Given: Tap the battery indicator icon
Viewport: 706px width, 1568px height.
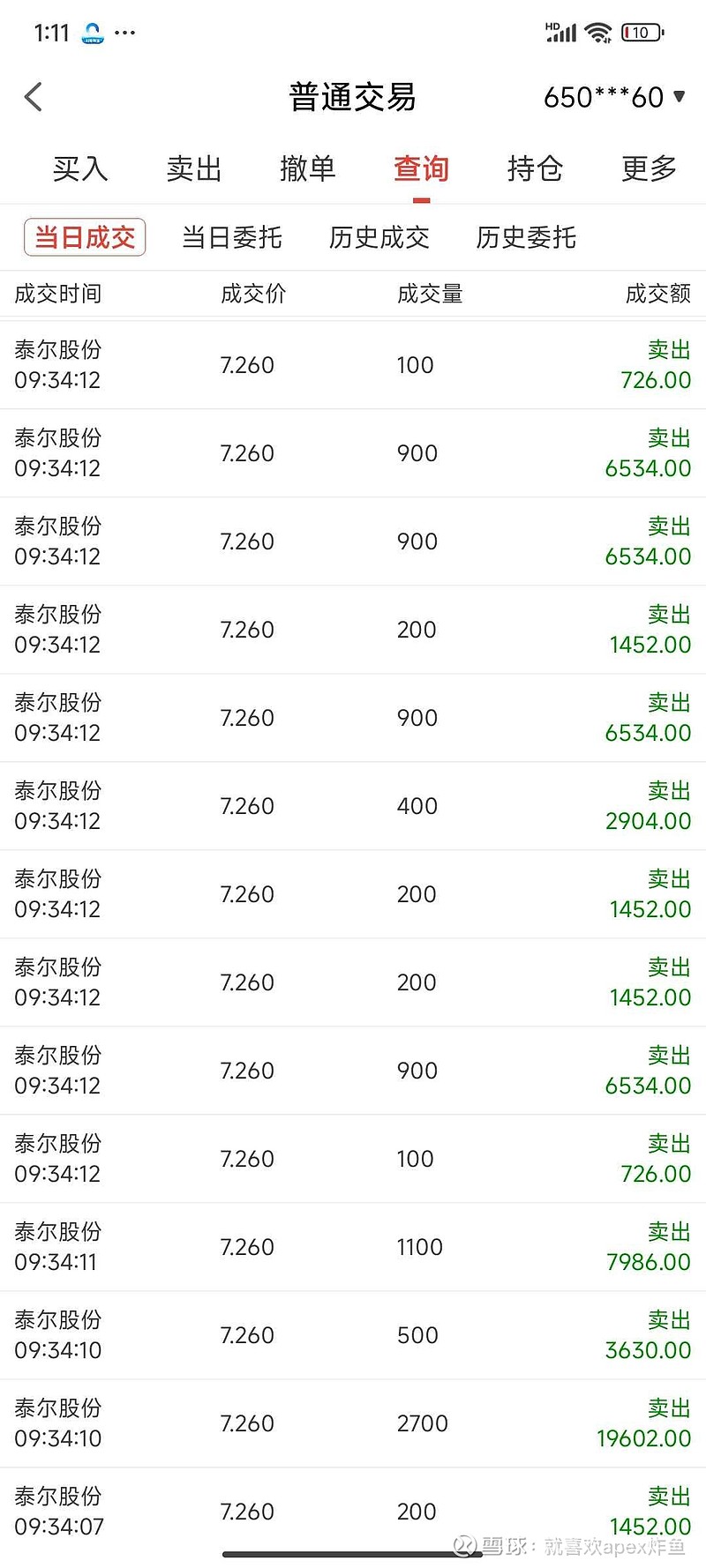Looking at the screenshot, I should [642, 34].
